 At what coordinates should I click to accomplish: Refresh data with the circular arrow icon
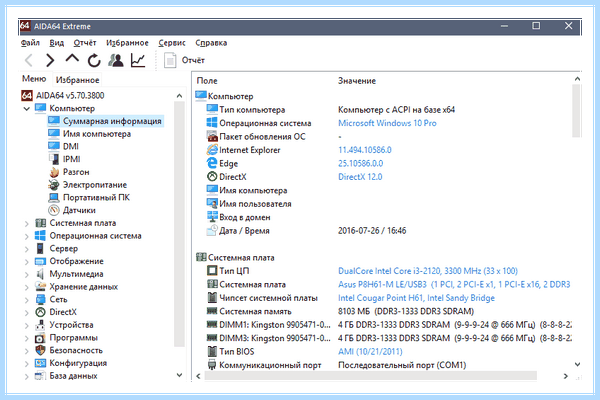[94, 60]
